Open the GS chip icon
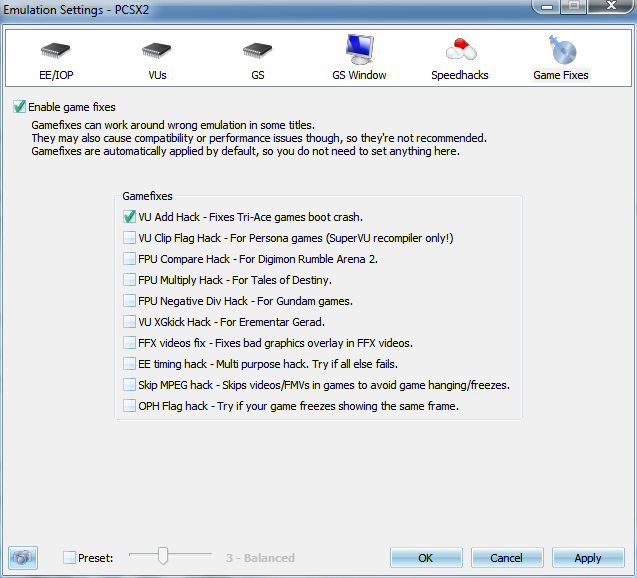The width and height of the screenshot is (637, 578). click(258, 50)
